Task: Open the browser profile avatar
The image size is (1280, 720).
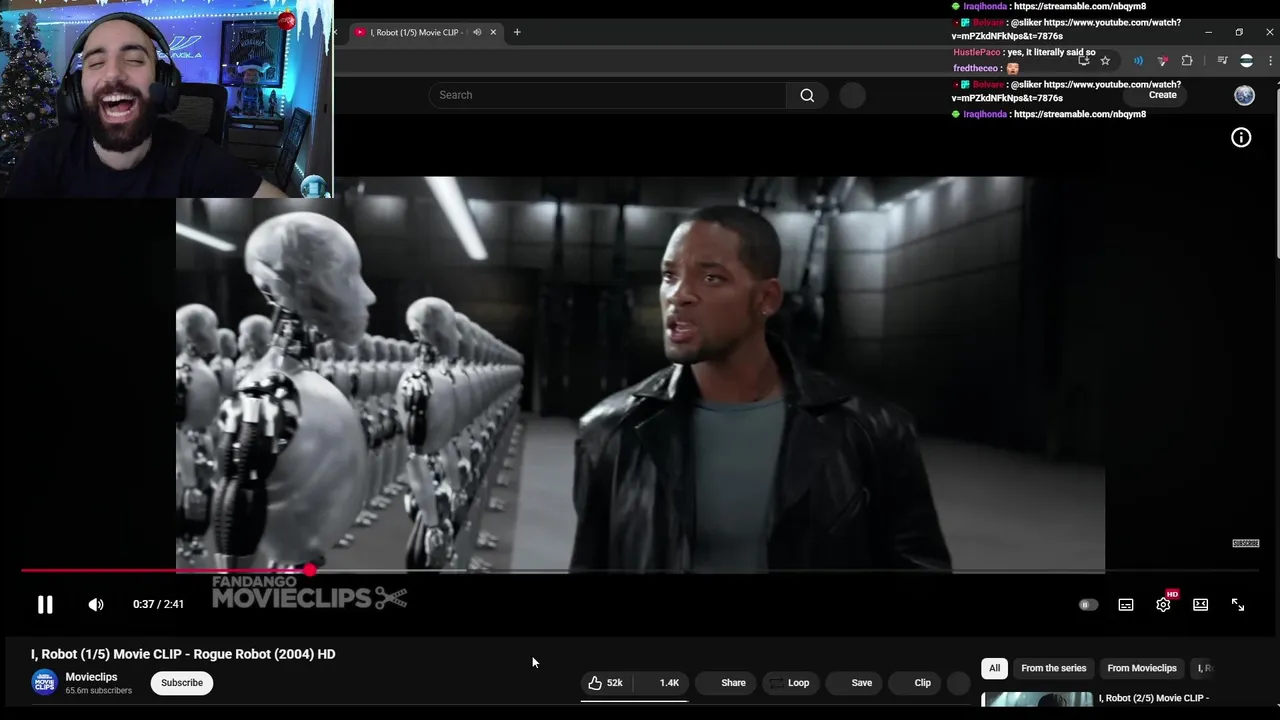Action: tap(1246, 61)
